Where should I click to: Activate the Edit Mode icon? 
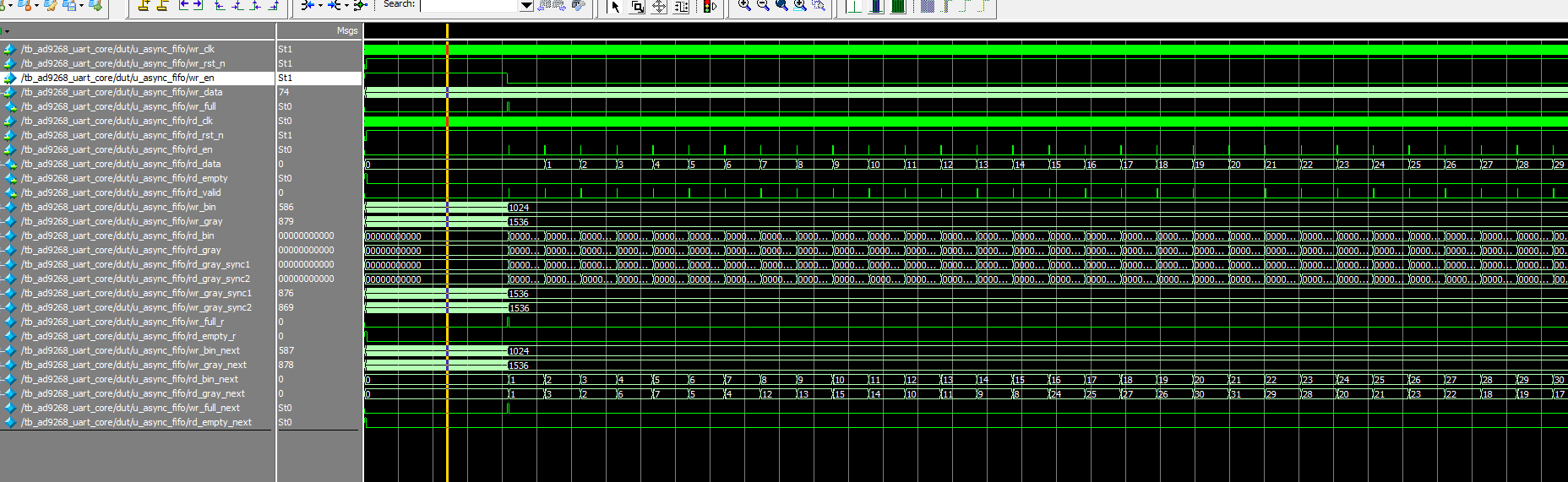tap(681, 6)
